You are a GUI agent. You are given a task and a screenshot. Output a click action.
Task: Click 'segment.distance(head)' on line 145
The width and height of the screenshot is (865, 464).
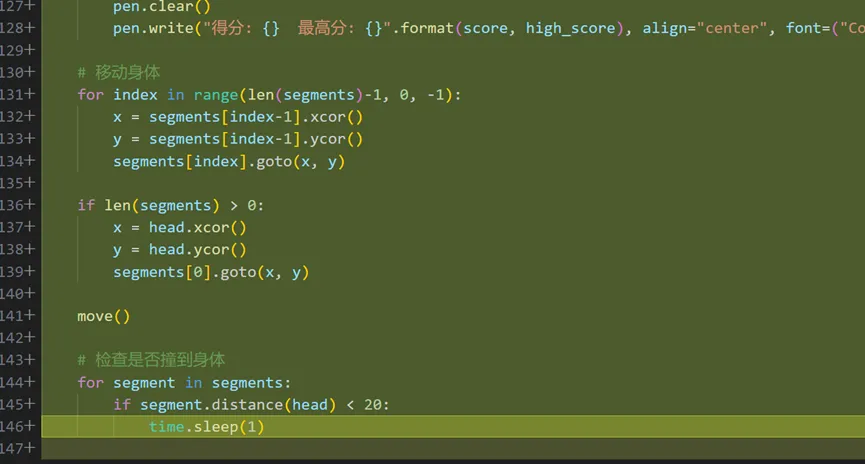click(x=238, y=404)
